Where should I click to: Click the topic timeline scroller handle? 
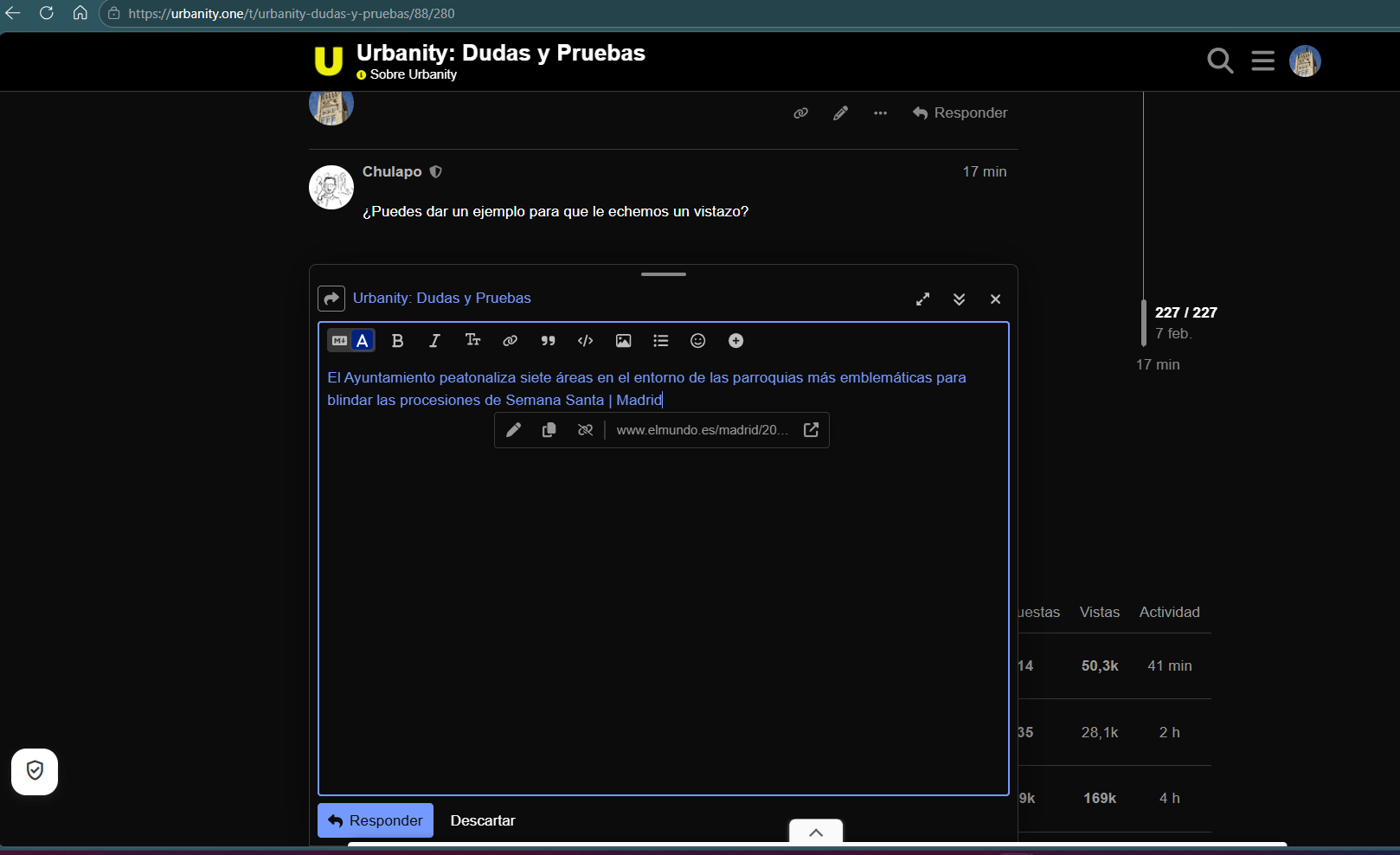tap(1144, 323)
